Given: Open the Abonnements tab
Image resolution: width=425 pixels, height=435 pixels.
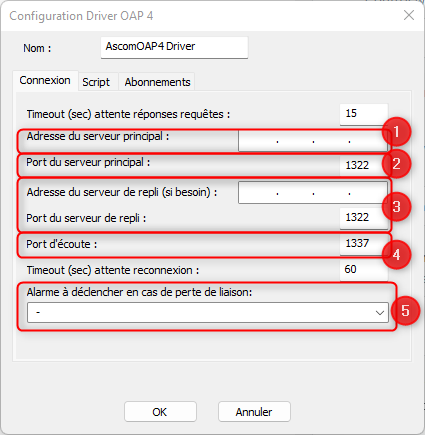Looking at the screenshot, I should pyautogui.click(x=157, y=82).
